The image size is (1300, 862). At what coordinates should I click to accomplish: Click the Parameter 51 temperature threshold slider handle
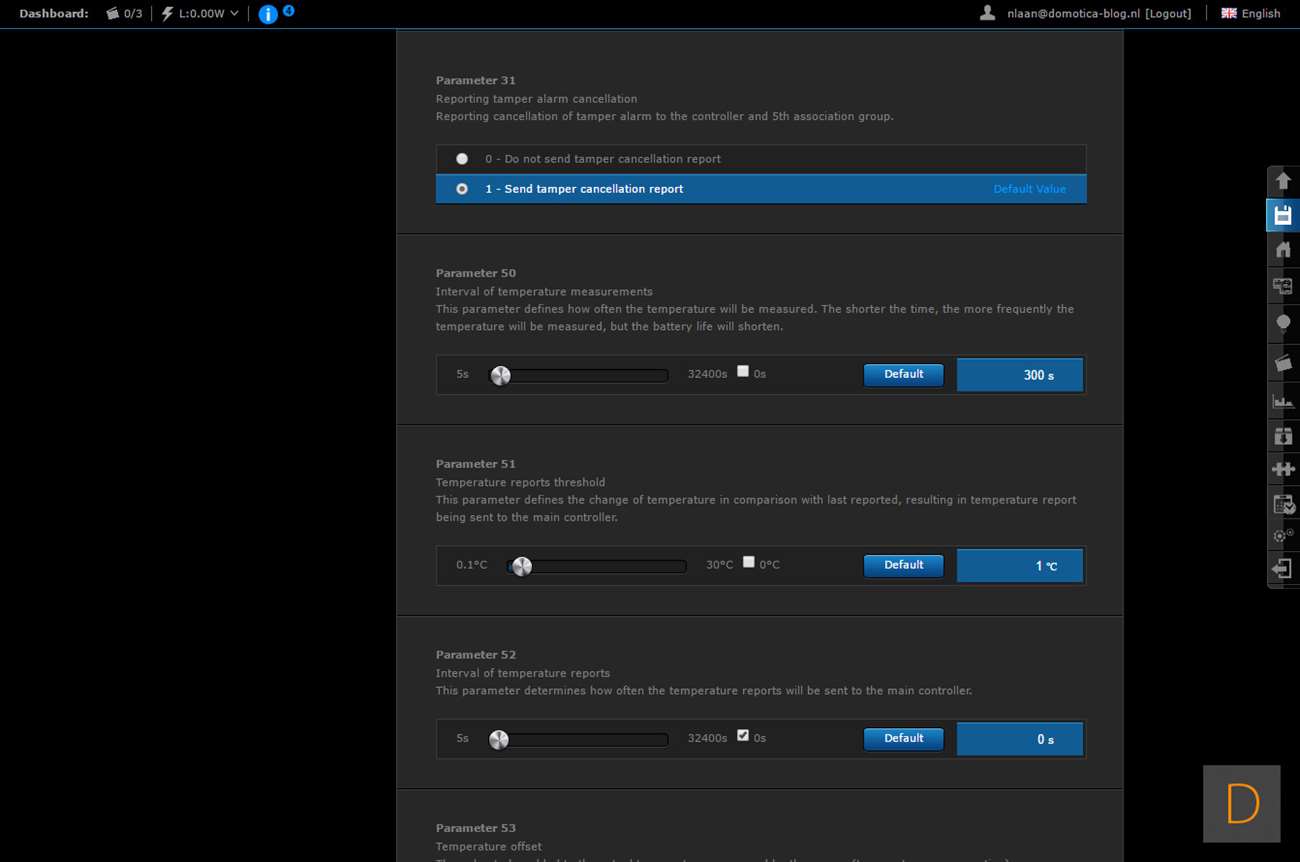pyautogui.click(x=522, y=566)
